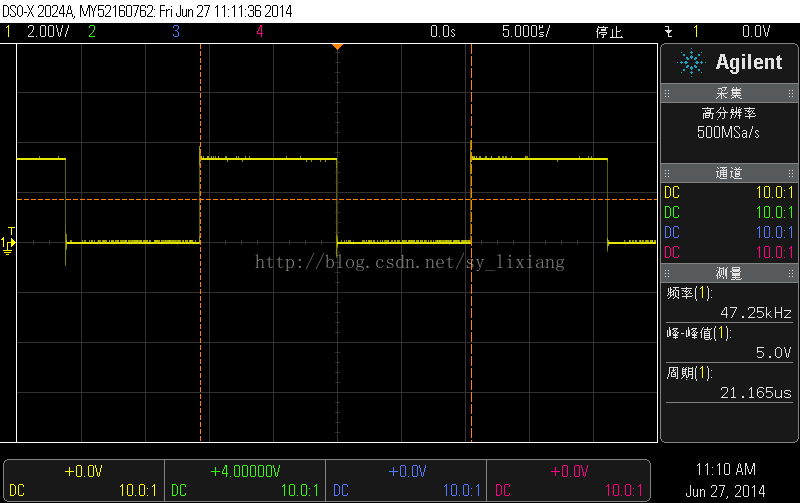Click the 11:10 AM clock display

click(x=726, y=469)
